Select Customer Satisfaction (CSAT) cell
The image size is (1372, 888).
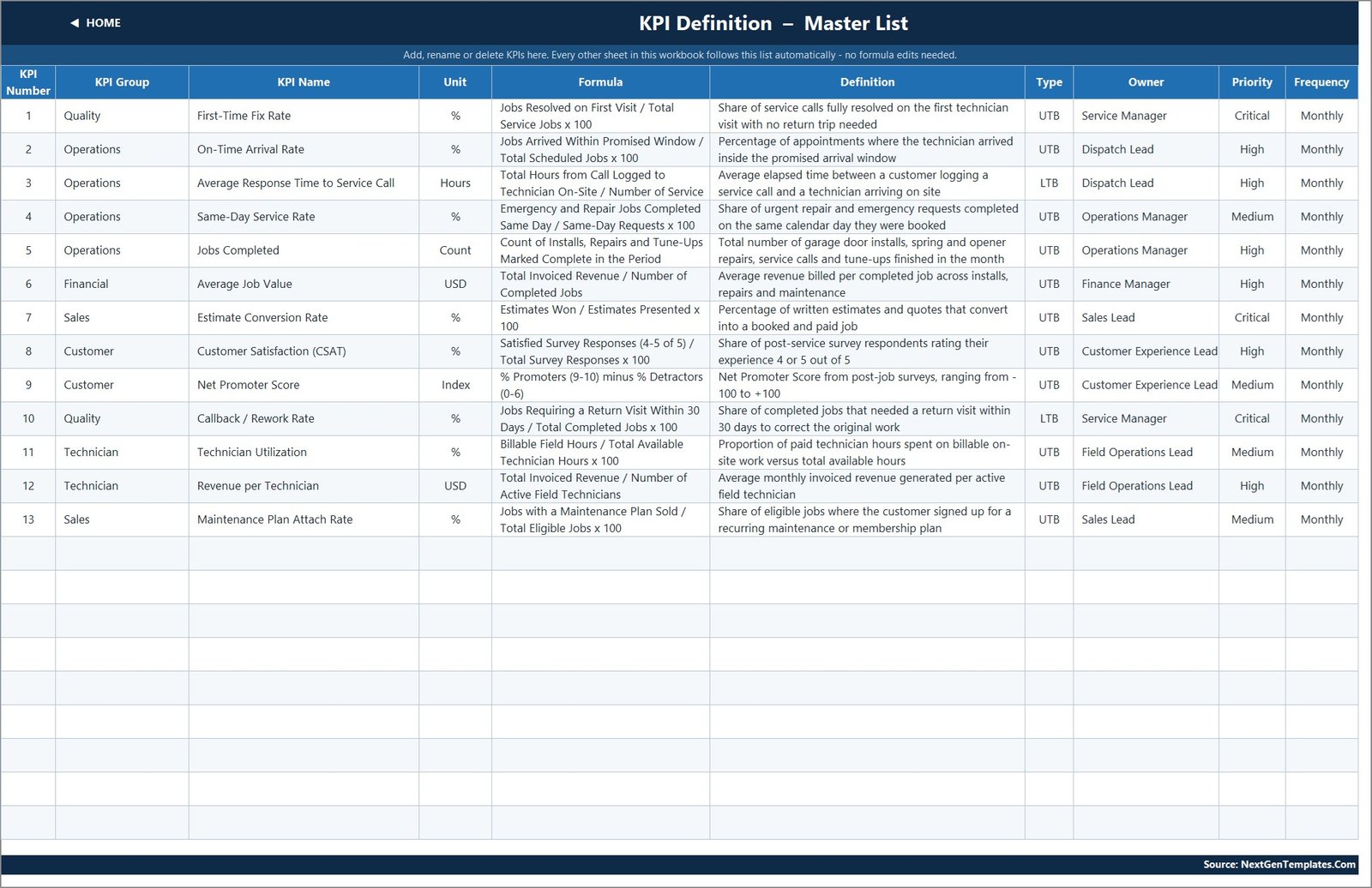coord(304,351)
